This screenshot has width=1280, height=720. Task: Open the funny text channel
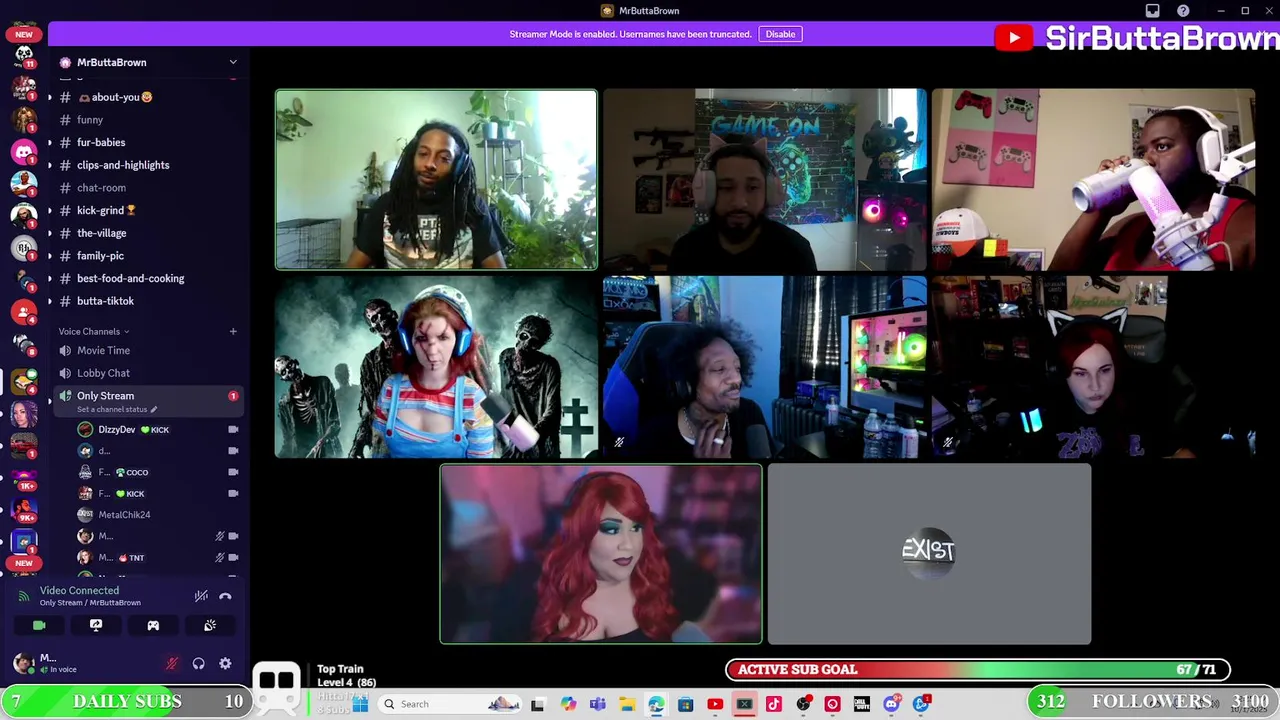pyautogui.click(x=148, y=120)
